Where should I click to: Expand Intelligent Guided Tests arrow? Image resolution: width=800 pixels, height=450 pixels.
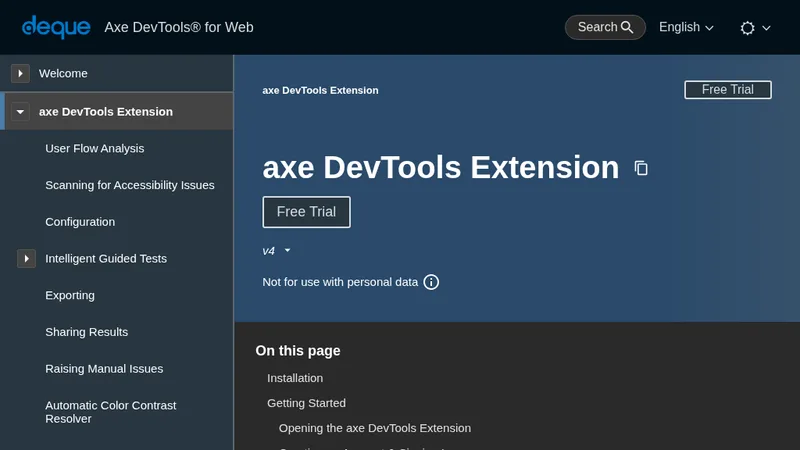coord(27,259)
